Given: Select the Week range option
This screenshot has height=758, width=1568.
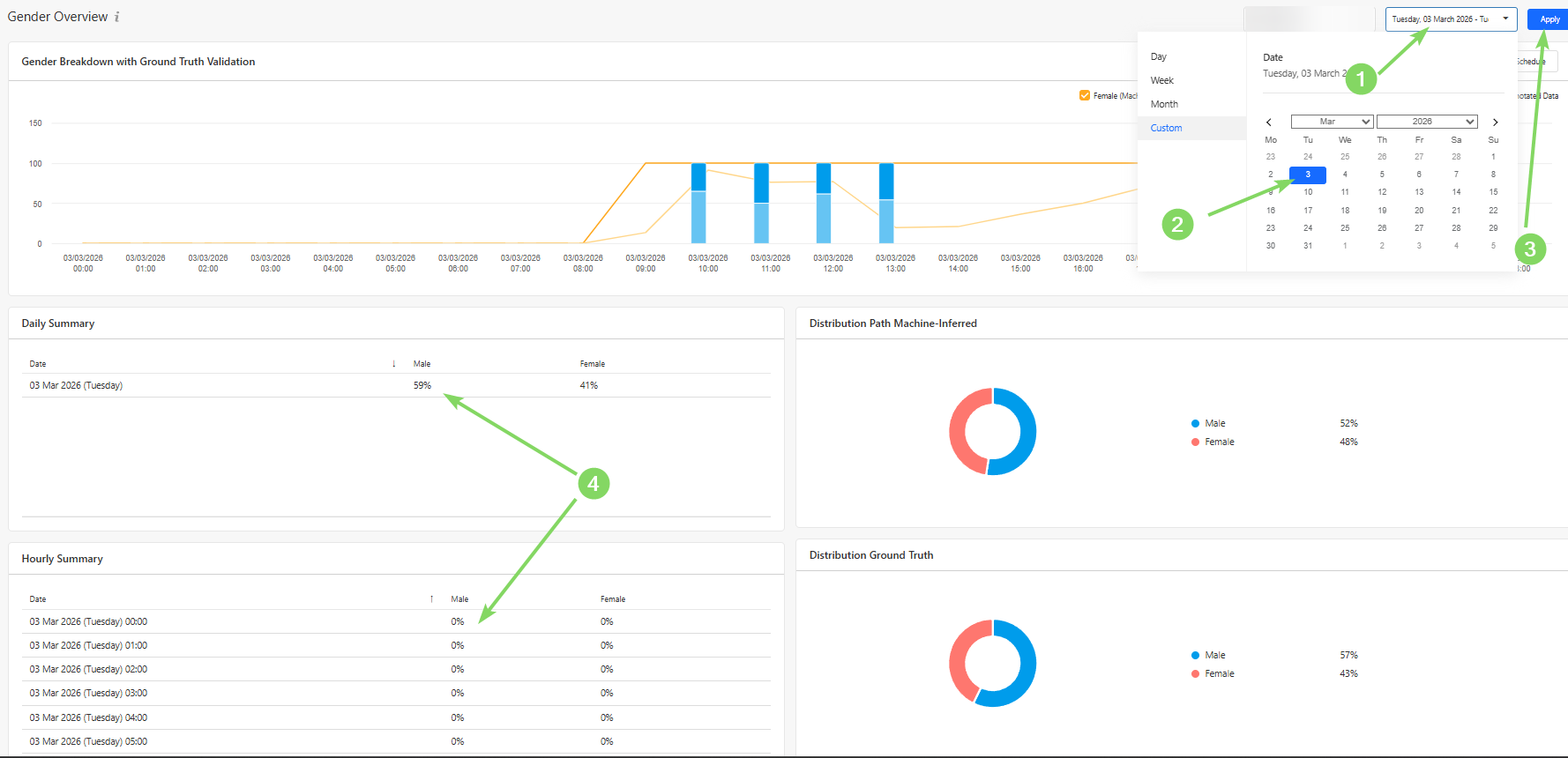Looking at the screenshot, I should (x=1162, y=80).
